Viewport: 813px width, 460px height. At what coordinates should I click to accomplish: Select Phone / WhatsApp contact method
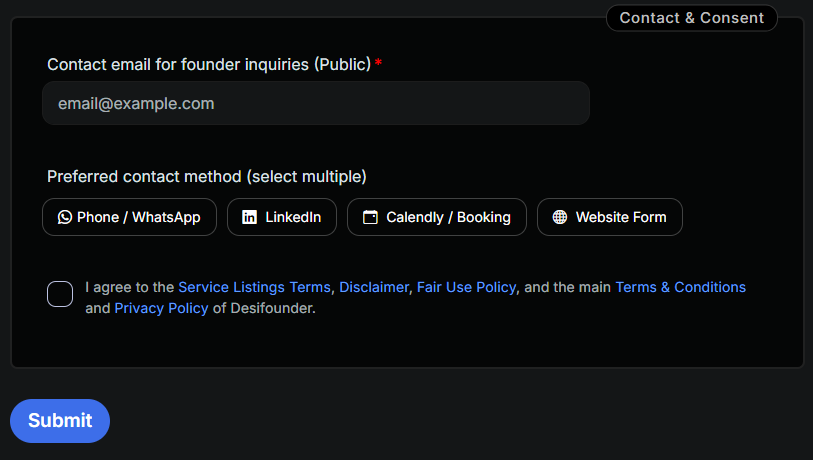pos(129,217)
